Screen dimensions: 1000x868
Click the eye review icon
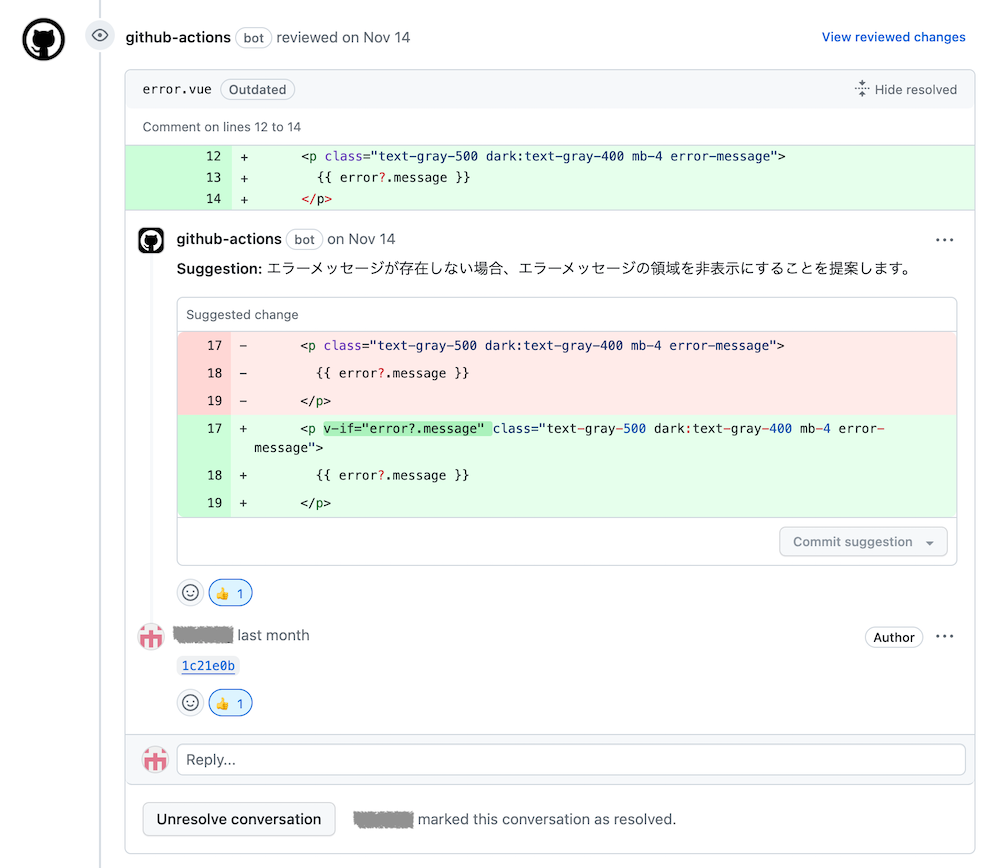point(99,36)
